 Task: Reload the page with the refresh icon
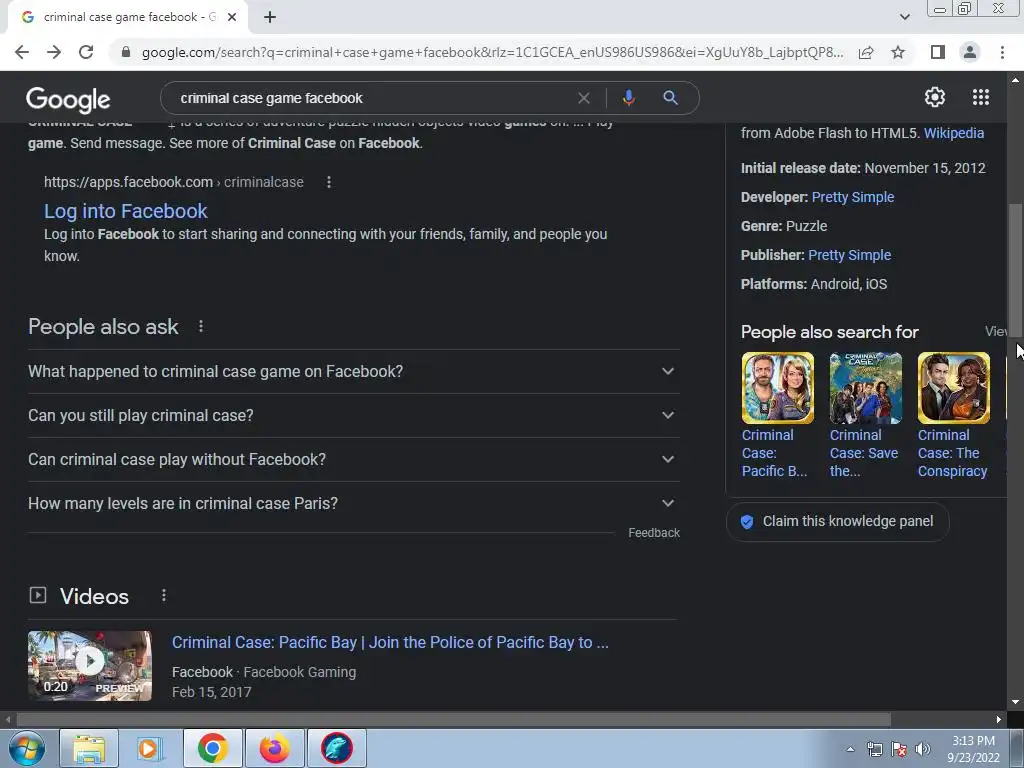coord(86,52)
